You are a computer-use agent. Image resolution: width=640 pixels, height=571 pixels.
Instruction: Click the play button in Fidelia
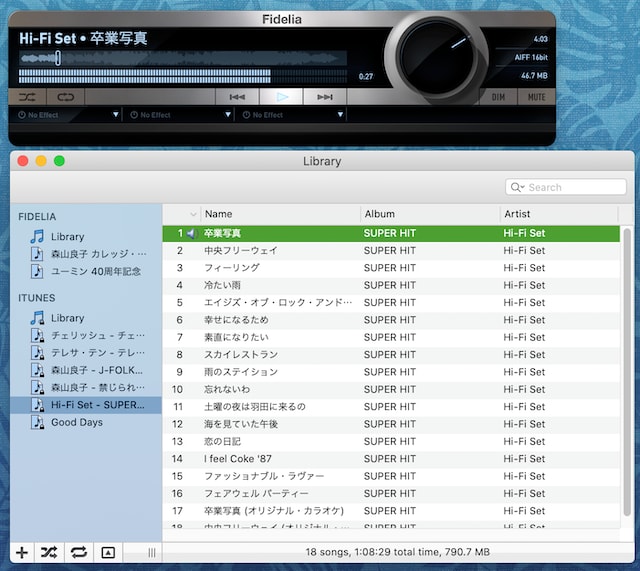tap(281, 97)
